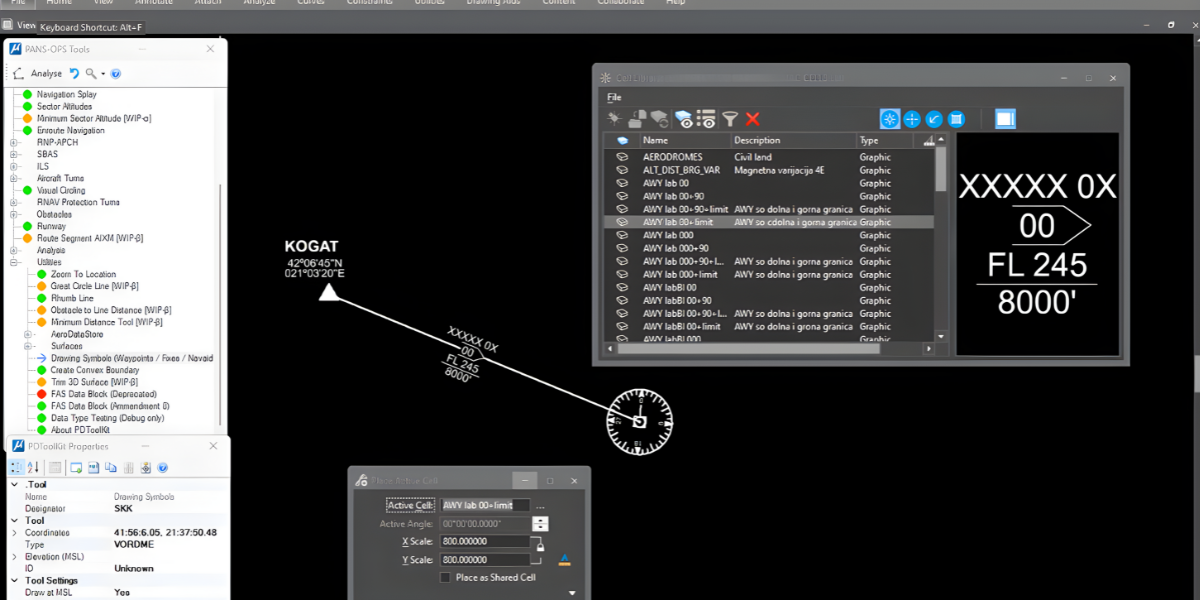The width and height of the screenshot is (1200, 600).
Task: Open the Help menu in the top bar
Action: [x=676, y=3]
